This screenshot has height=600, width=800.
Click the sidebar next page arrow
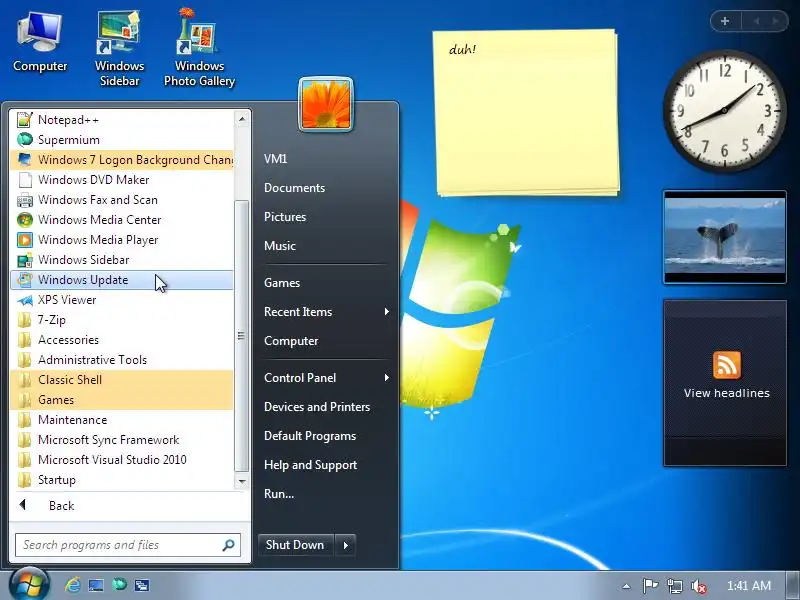[x=776, y=21]
